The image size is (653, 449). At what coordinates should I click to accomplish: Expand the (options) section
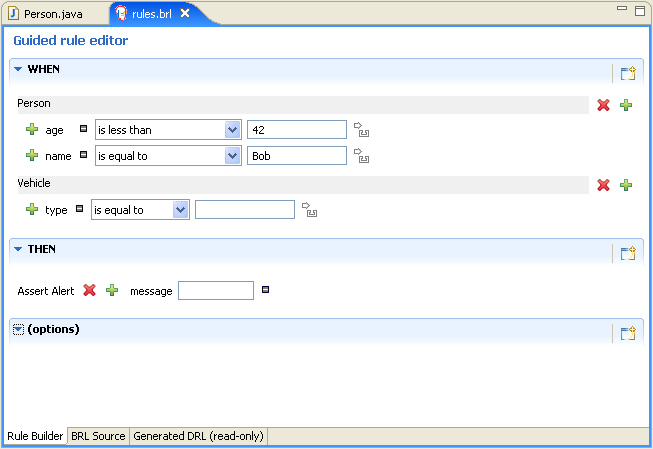[18, 329]
